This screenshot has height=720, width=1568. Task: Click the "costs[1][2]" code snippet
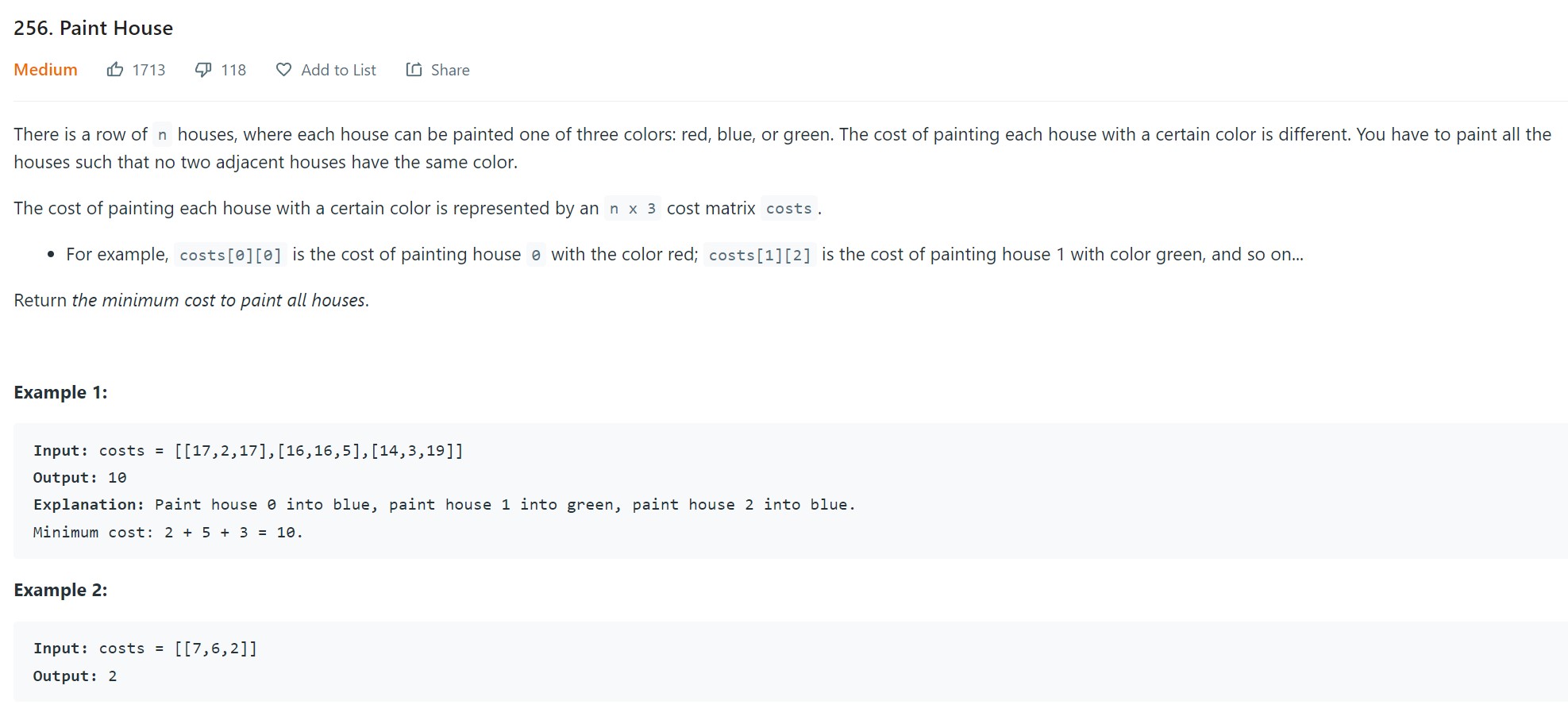tap(759, 255)
